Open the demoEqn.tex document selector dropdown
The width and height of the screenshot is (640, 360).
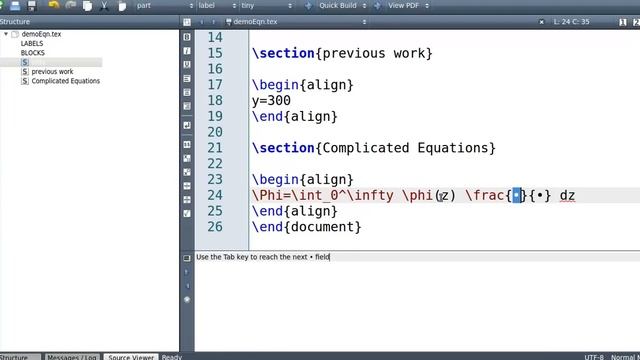296,22
